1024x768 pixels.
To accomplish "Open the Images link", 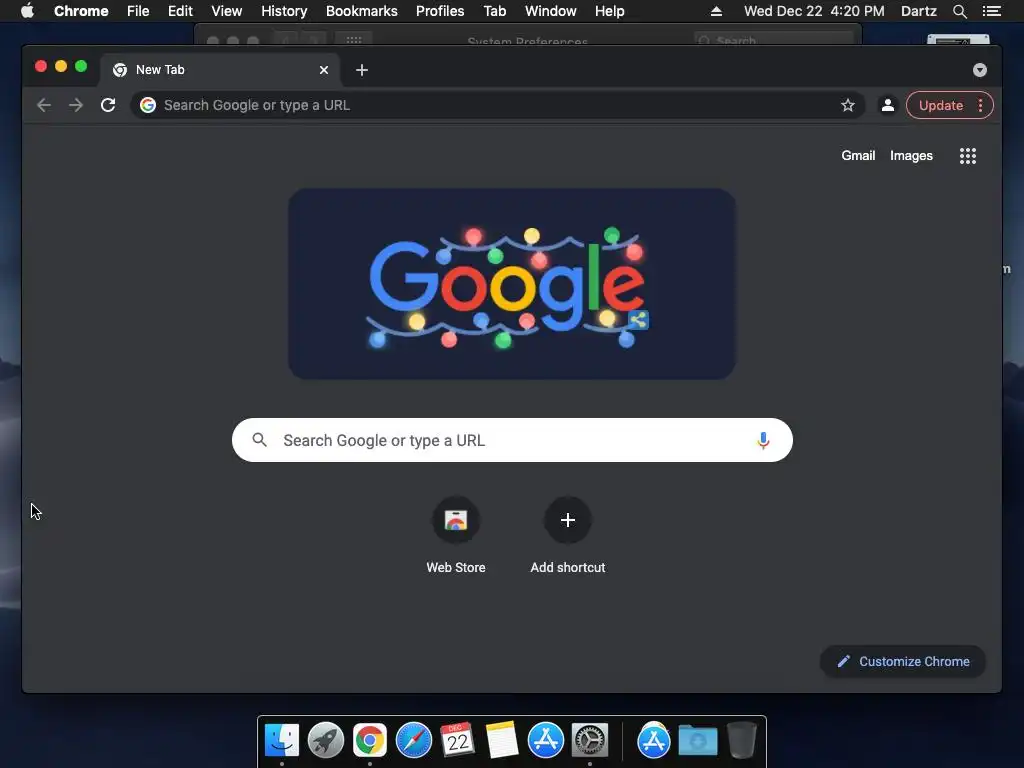I will click(x=911, y=155).
